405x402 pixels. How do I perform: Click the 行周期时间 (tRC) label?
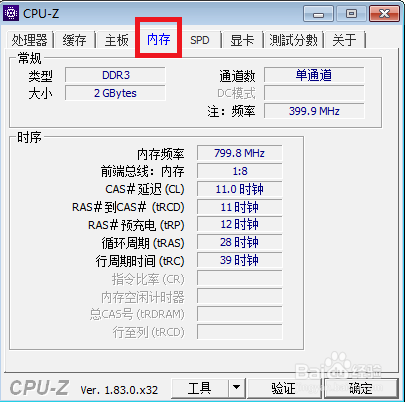(x=140, y=261)
